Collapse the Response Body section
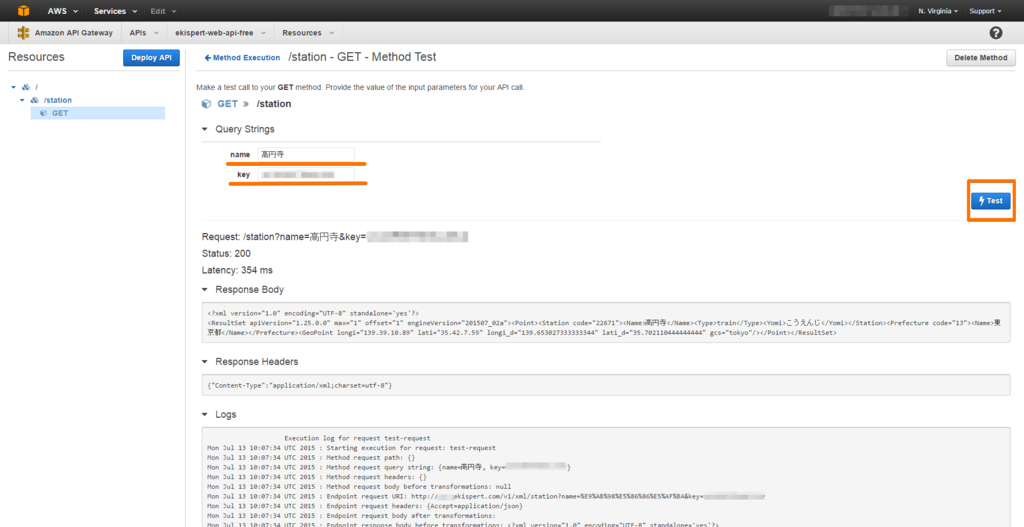 click(204, 289)
